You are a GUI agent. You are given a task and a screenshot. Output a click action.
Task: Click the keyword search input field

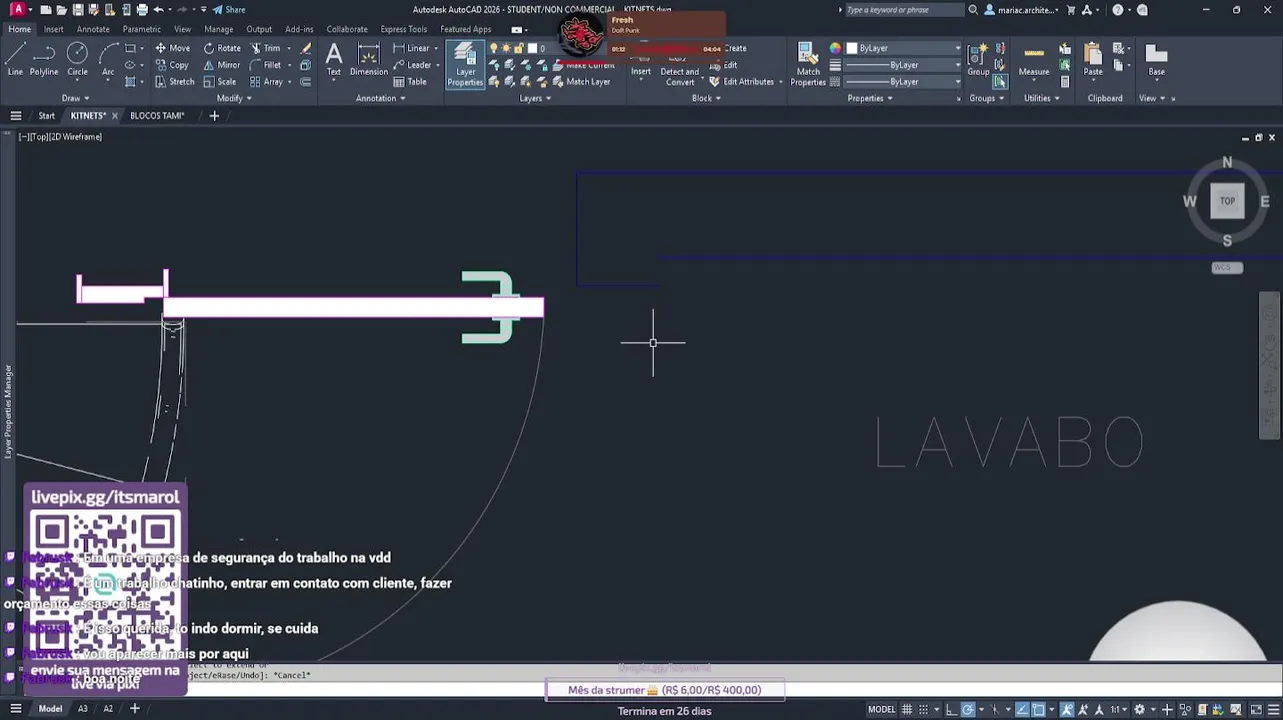pos(904,10)
